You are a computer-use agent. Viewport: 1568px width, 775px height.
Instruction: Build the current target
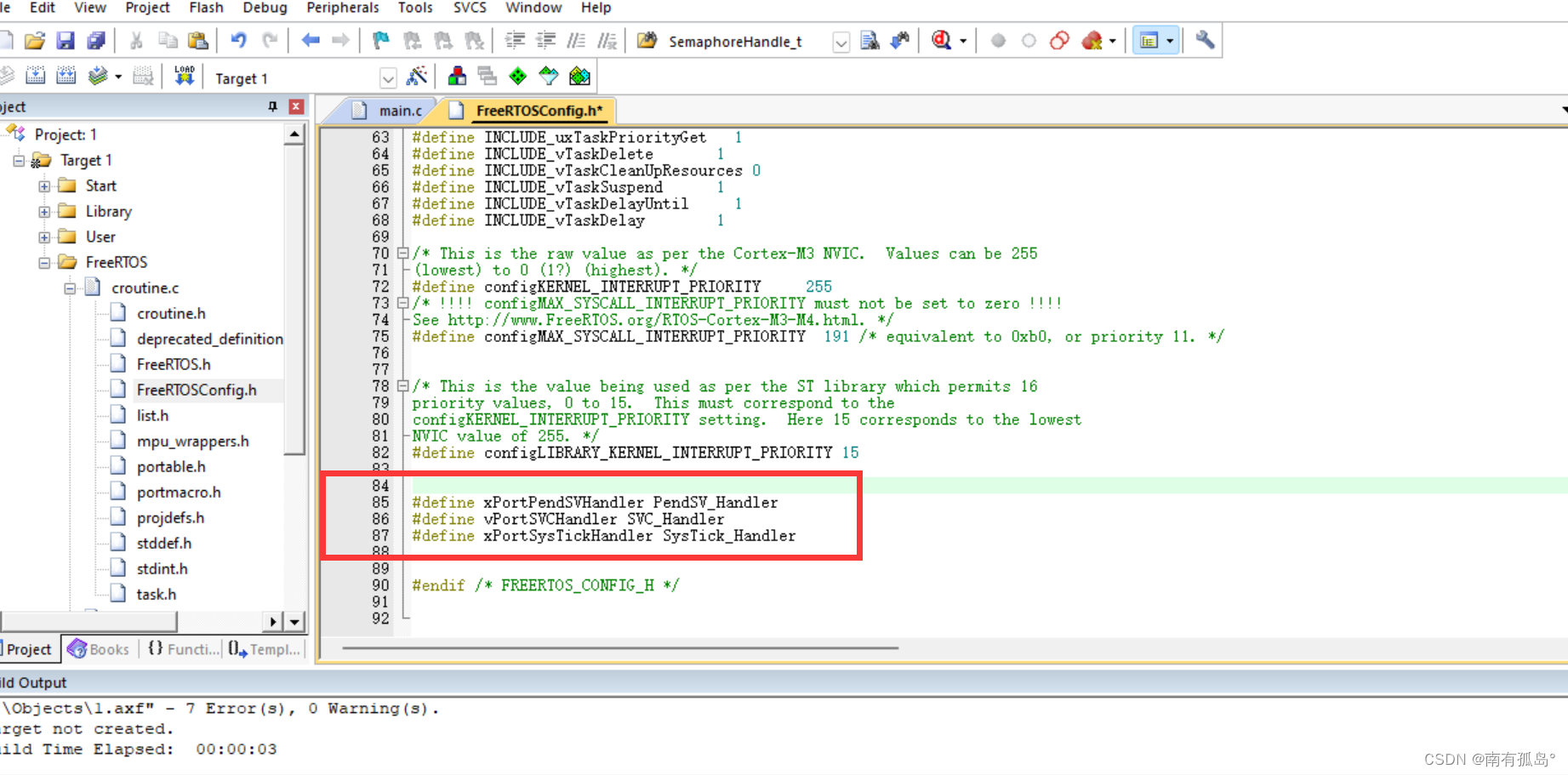[36, 76]
